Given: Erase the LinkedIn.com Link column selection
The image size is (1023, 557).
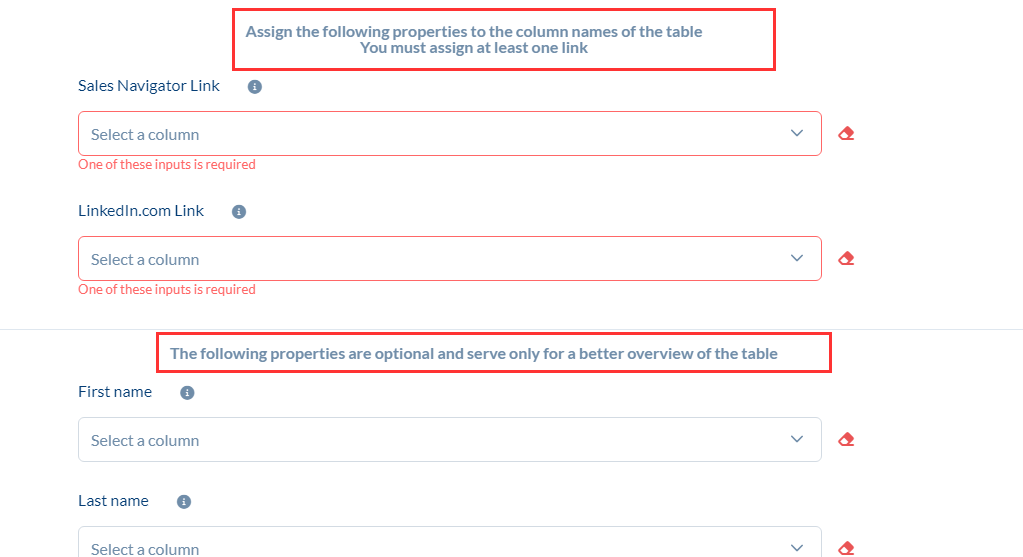Looking at the screenshot, I should click(846, 259).
